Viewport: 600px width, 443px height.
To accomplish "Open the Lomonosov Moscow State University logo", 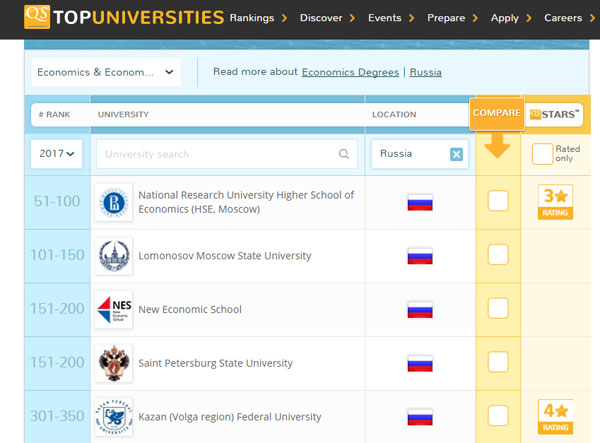I will tap(114, 256).
